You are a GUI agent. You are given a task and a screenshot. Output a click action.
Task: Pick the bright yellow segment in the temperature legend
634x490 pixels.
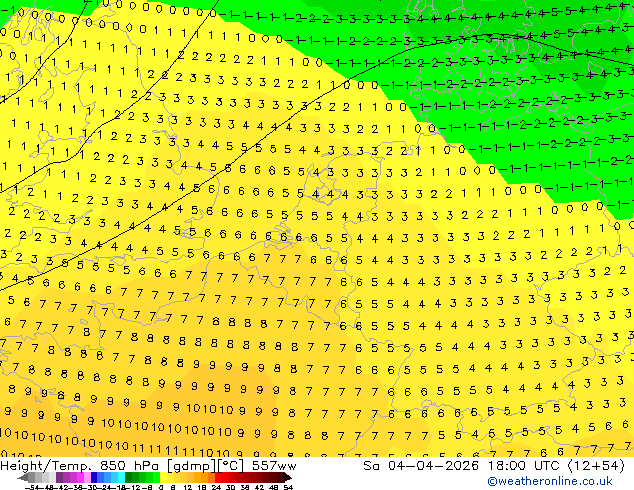[163, 477]
